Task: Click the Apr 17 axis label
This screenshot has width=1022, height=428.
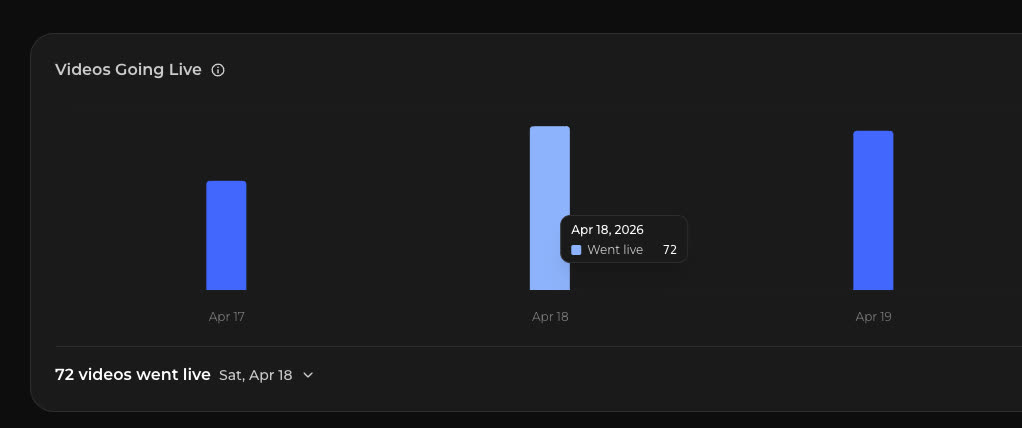Action: 227,317
